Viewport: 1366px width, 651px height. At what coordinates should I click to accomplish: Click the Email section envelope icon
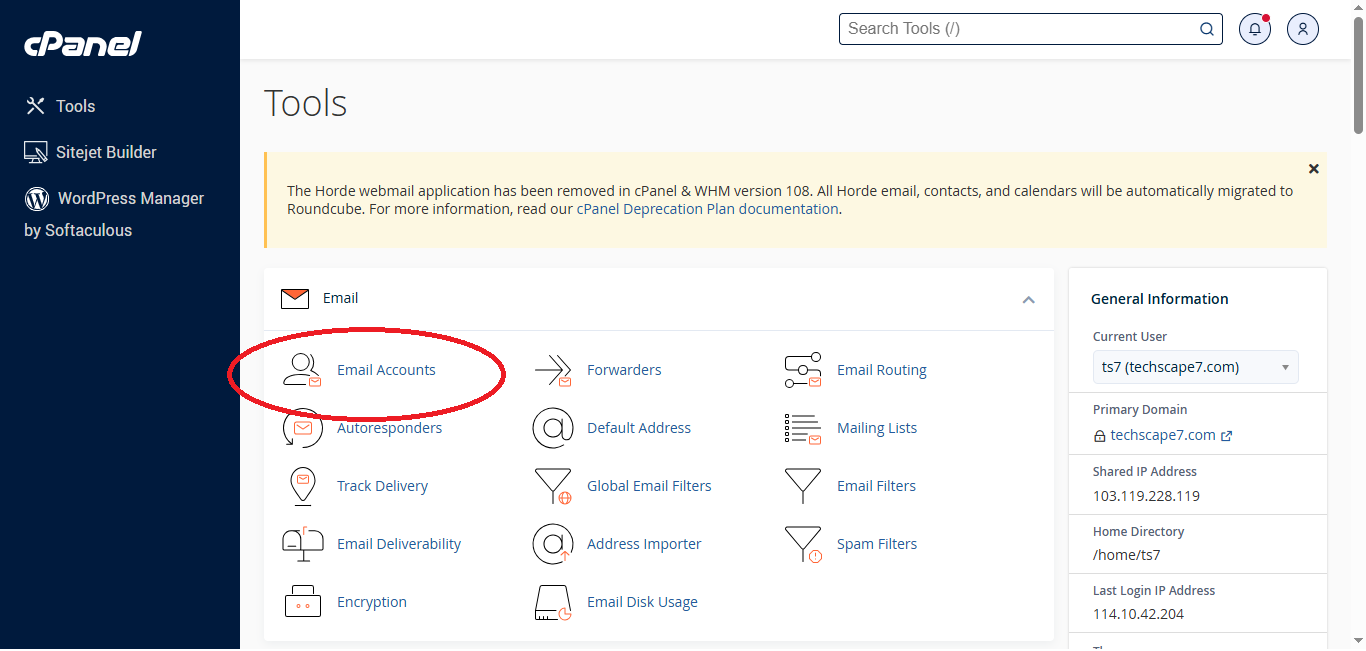click(x=294, y=298)
